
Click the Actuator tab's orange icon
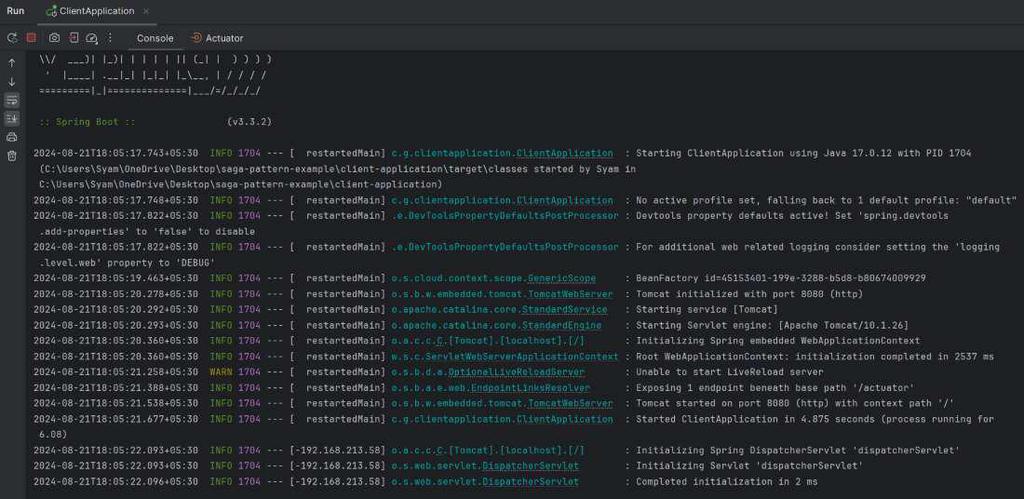click(196, 38)
